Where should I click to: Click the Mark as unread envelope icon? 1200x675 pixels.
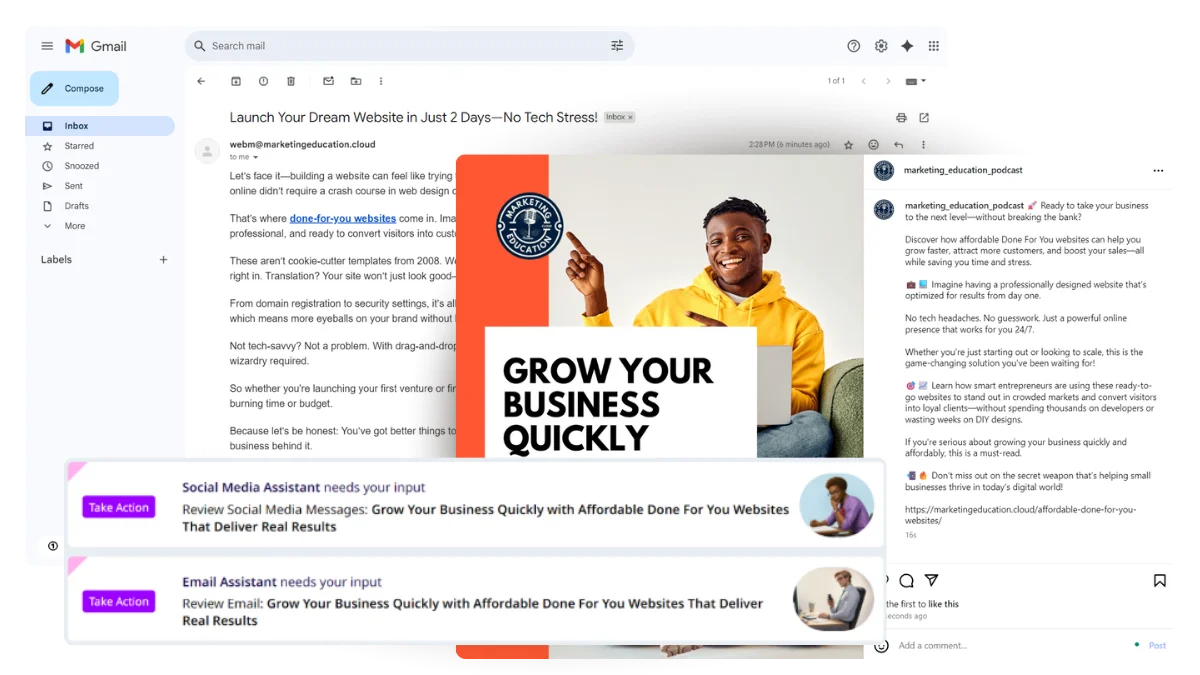point(328,81)
